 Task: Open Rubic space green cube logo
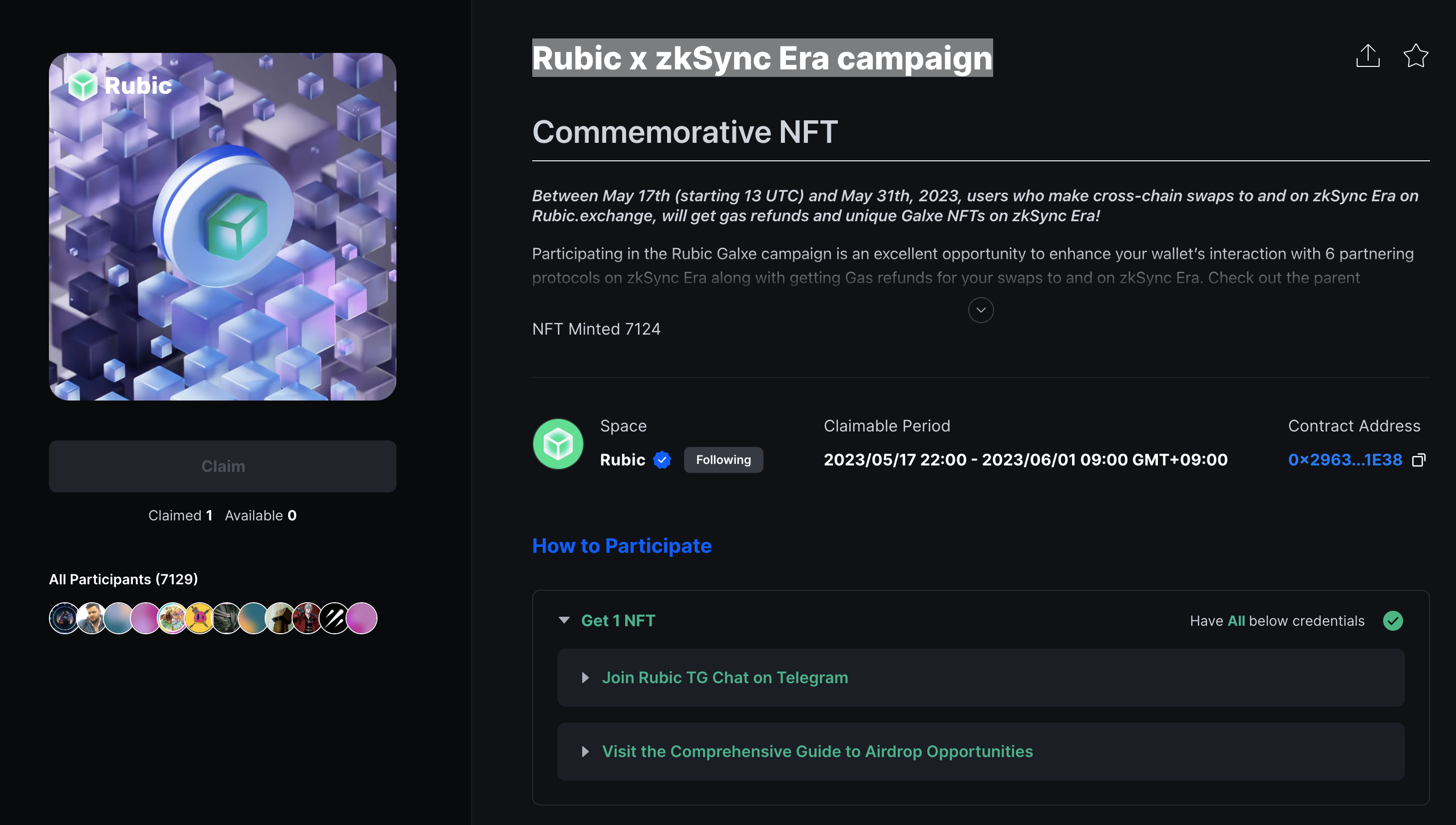[x=558, y=443]
